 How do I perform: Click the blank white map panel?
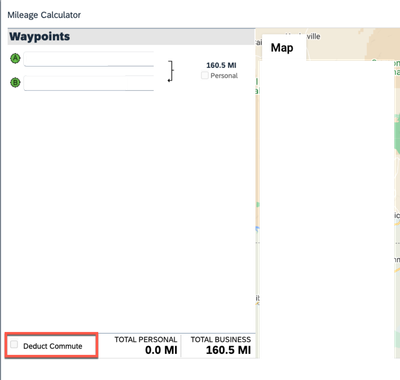click(327, 210)
